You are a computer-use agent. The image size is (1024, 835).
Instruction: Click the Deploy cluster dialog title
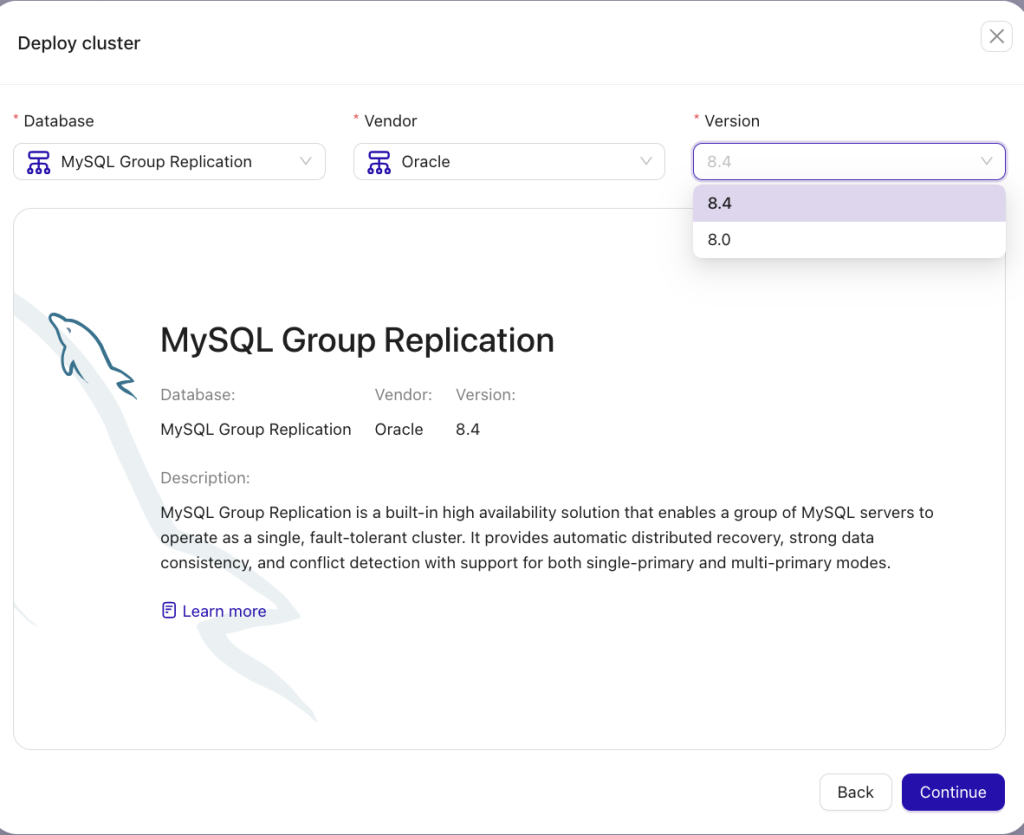[79, 43]
